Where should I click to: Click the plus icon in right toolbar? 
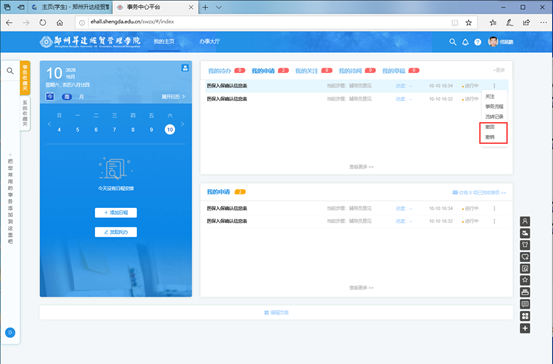(x=525, y=328)
